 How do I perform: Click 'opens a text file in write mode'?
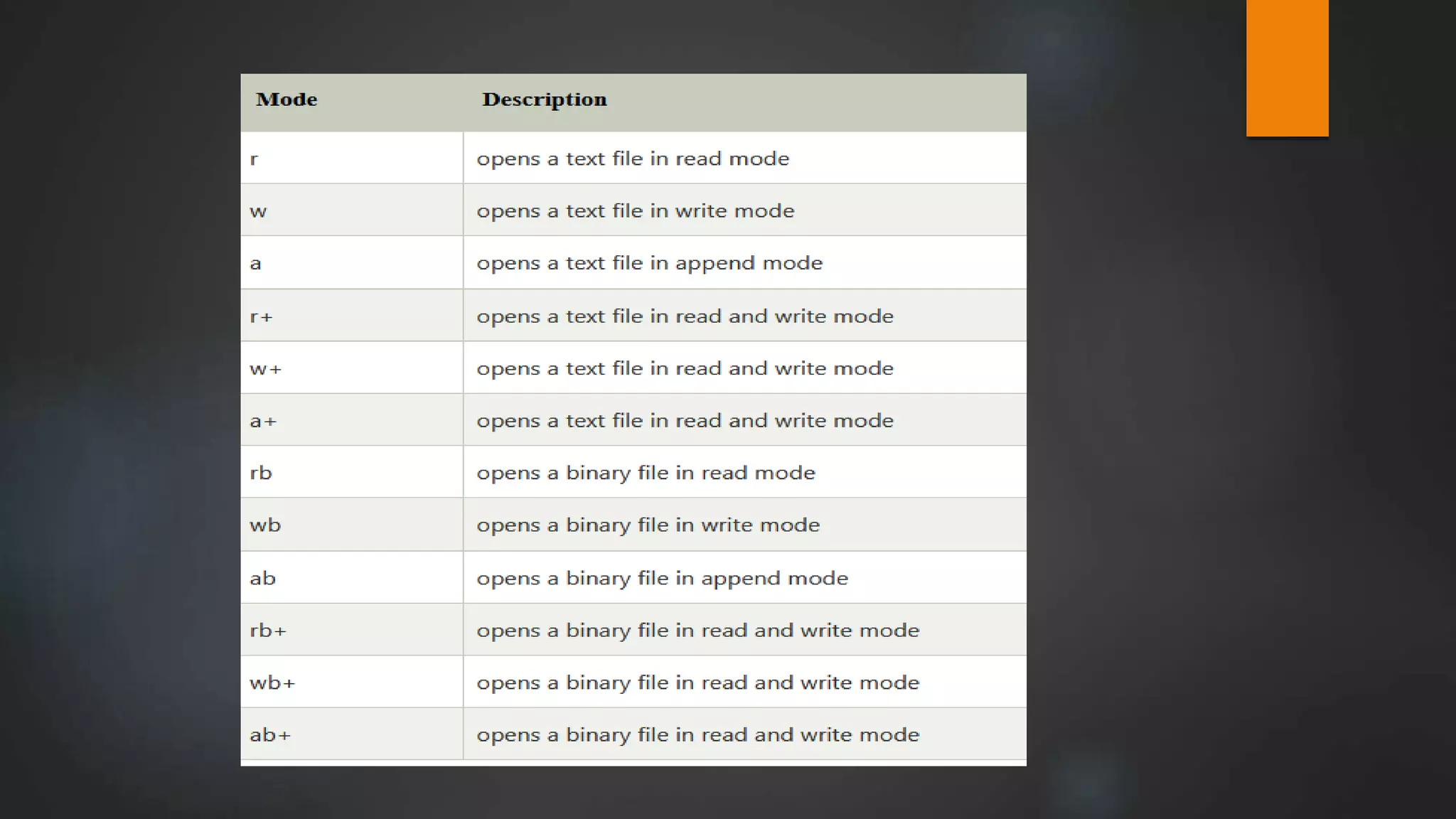tap(635, 211)
